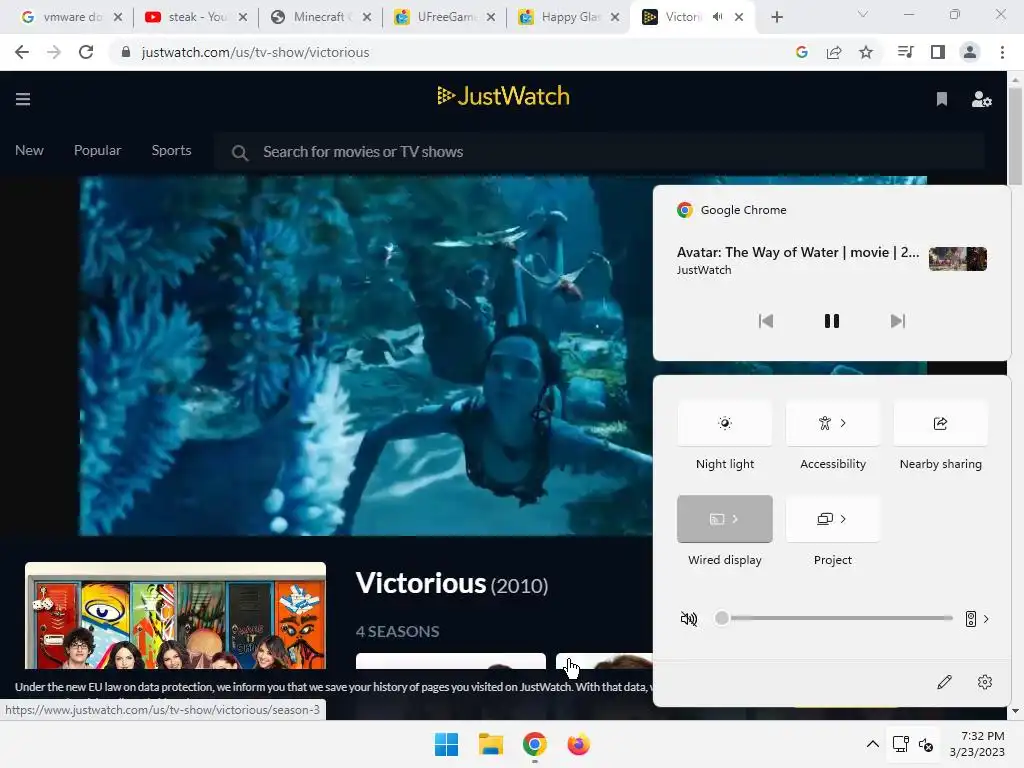Switch to the Happy Glass tab
The image size is (1024, 768).
pos(568,17)
